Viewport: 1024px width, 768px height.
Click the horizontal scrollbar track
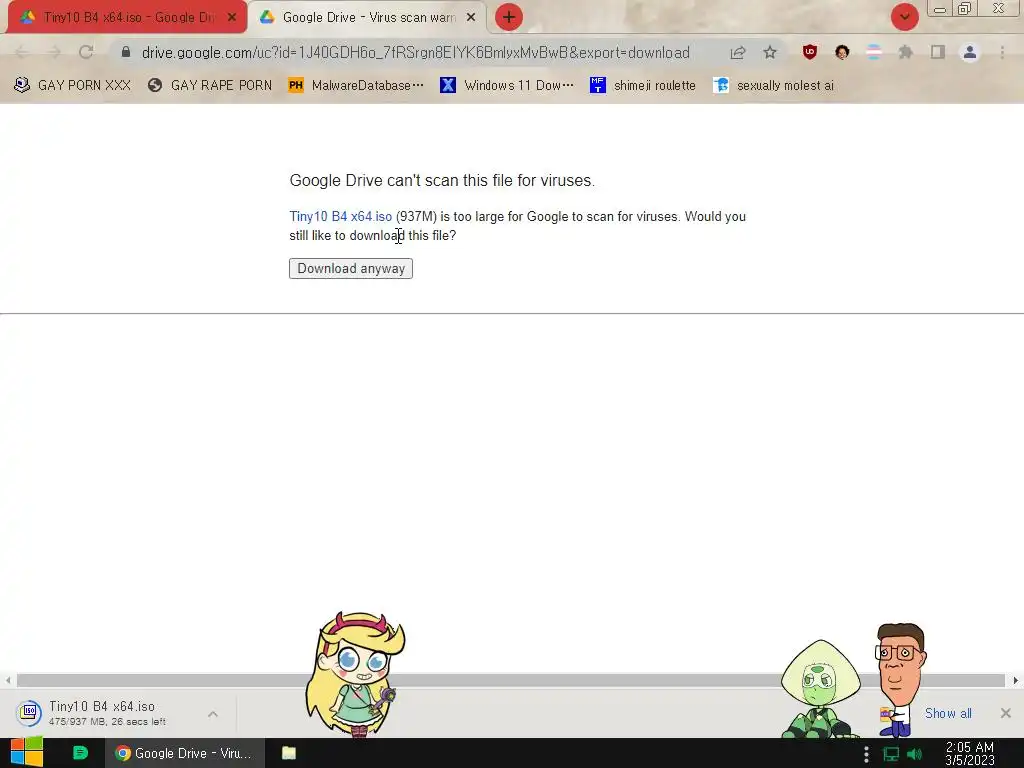coord(511,680)
